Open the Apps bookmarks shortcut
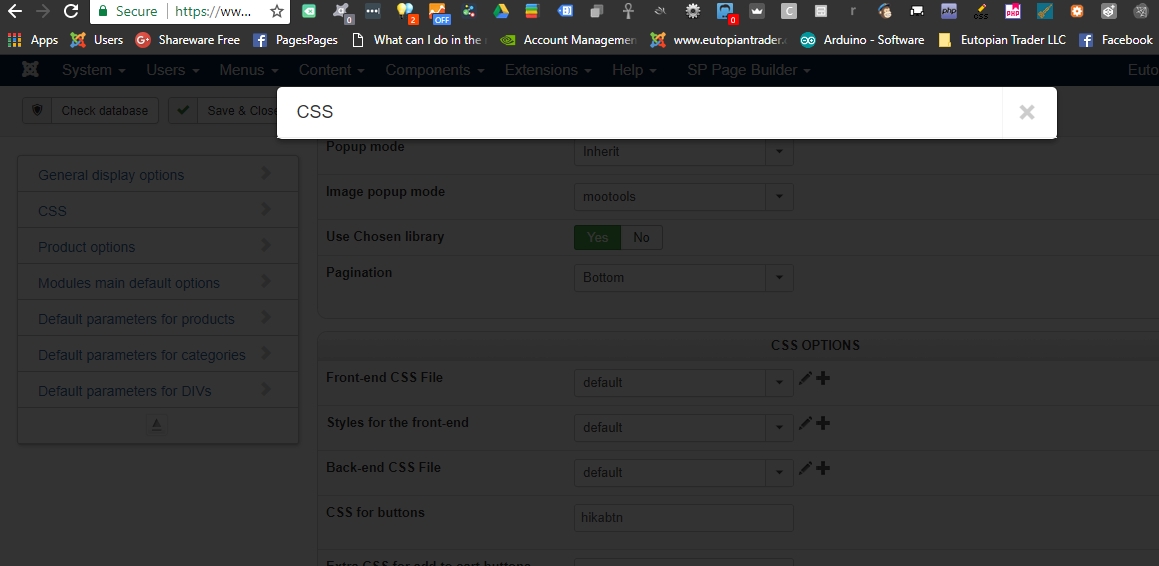Viewport: 1159px width, 566px height. pos(33,40)
